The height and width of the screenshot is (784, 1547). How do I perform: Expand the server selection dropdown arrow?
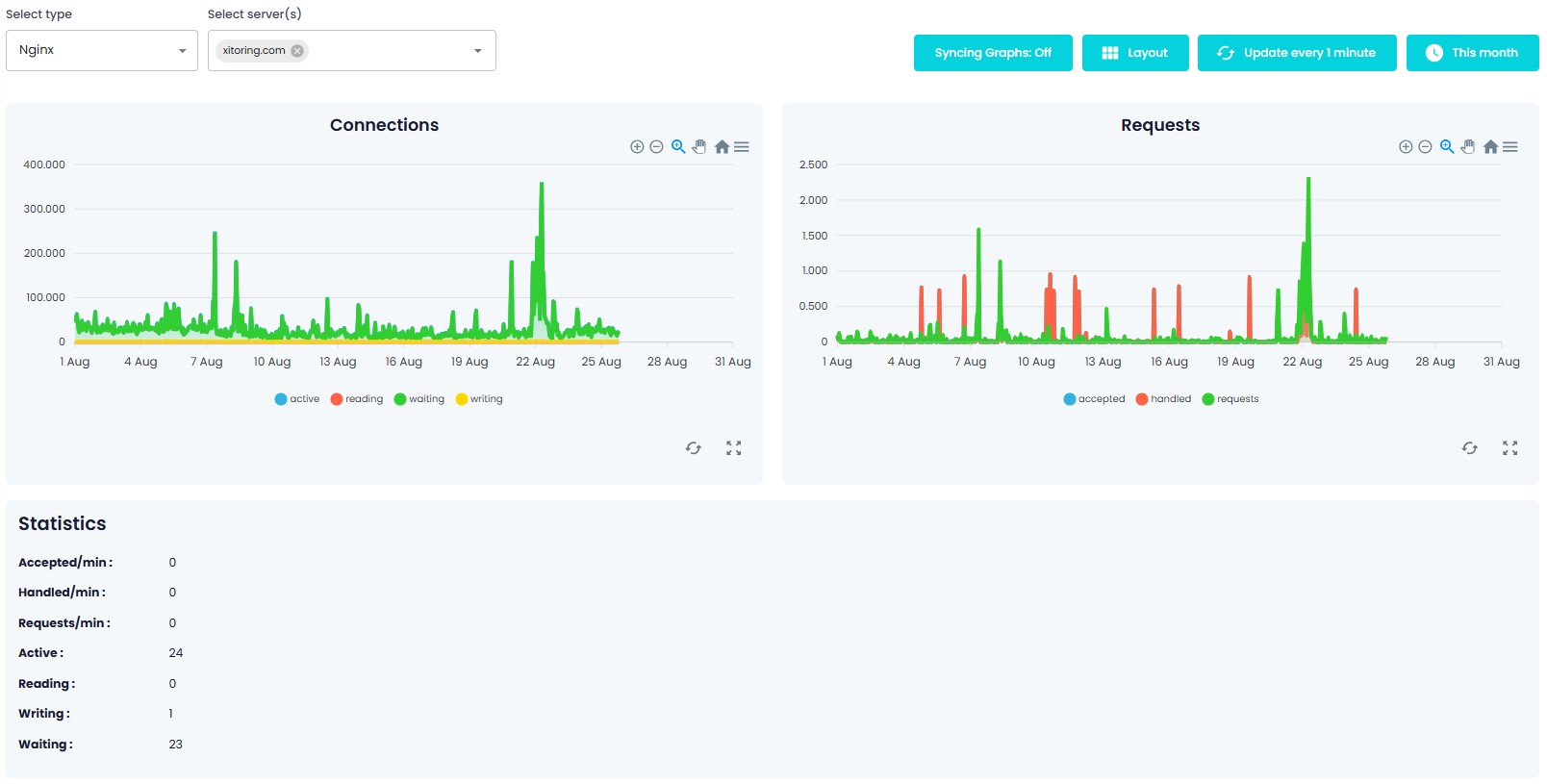click(477, 51)
